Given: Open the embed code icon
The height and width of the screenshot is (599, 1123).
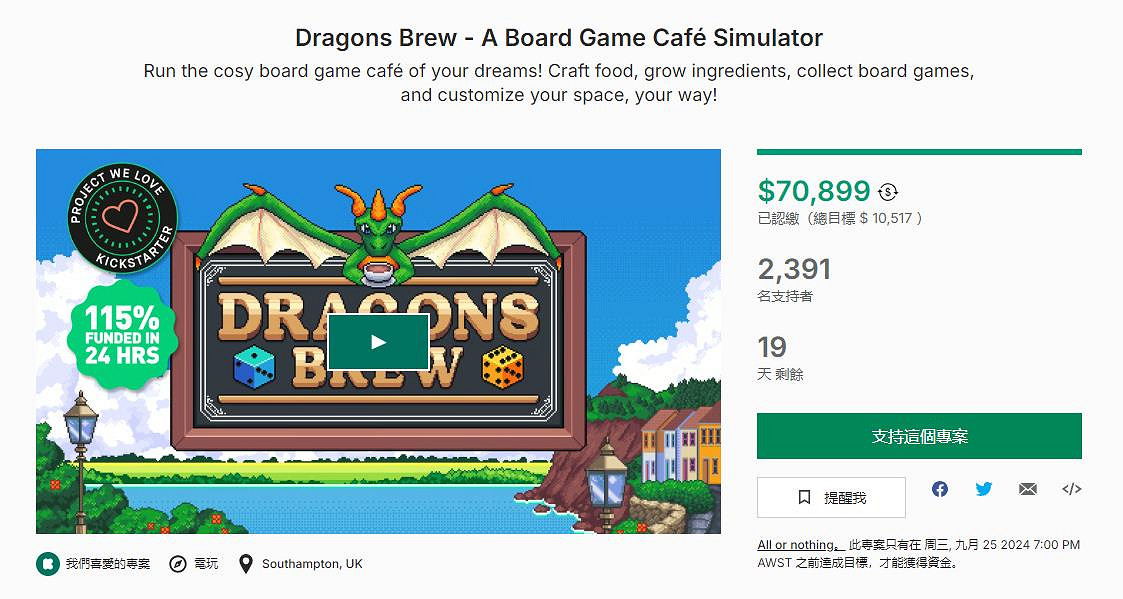Looking at the screenshot, I should tap(1071, 489).
